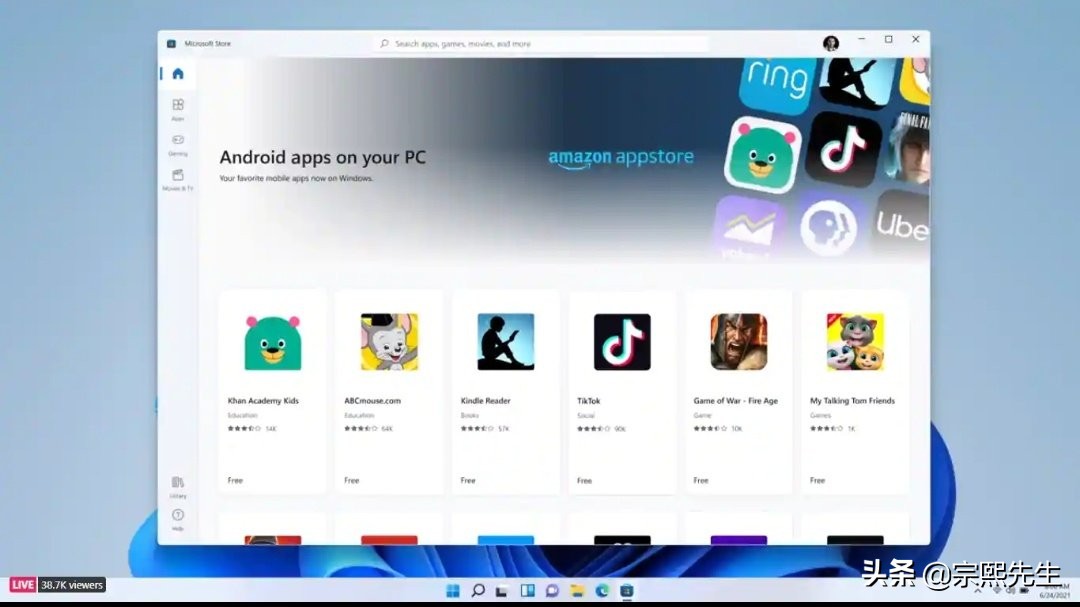Image resolution: width=1080 pixels, height=607 pixels.
Task: Open the Windows Start button
Action: (453, 590)
